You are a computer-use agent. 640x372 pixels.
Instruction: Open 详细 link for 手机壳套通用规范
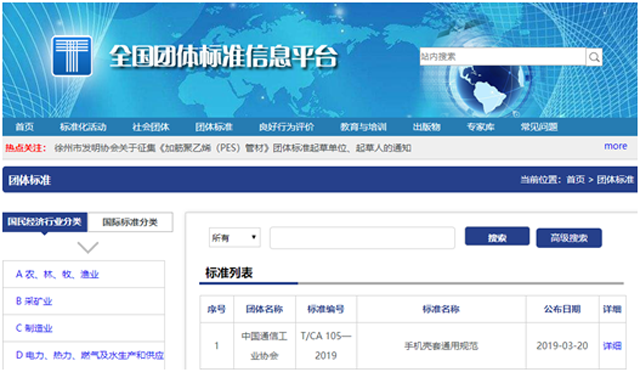(x=612, y=346)
